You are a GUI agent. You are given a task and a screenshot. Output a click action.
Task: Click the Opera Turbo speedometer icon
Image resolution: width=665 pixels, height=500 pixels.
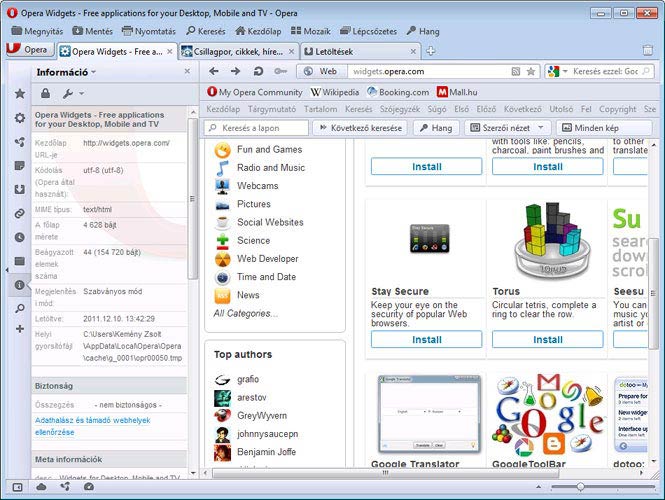coord(89,487)
